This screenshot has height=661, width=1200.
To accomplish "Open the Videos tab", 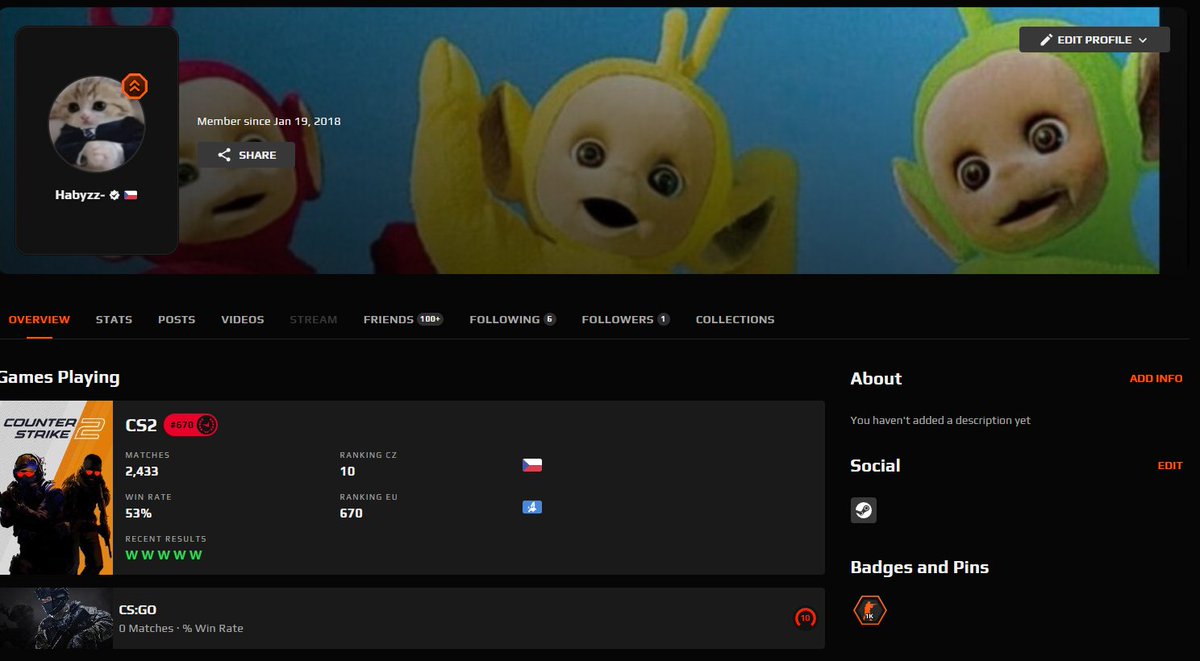I will point(243,320).
